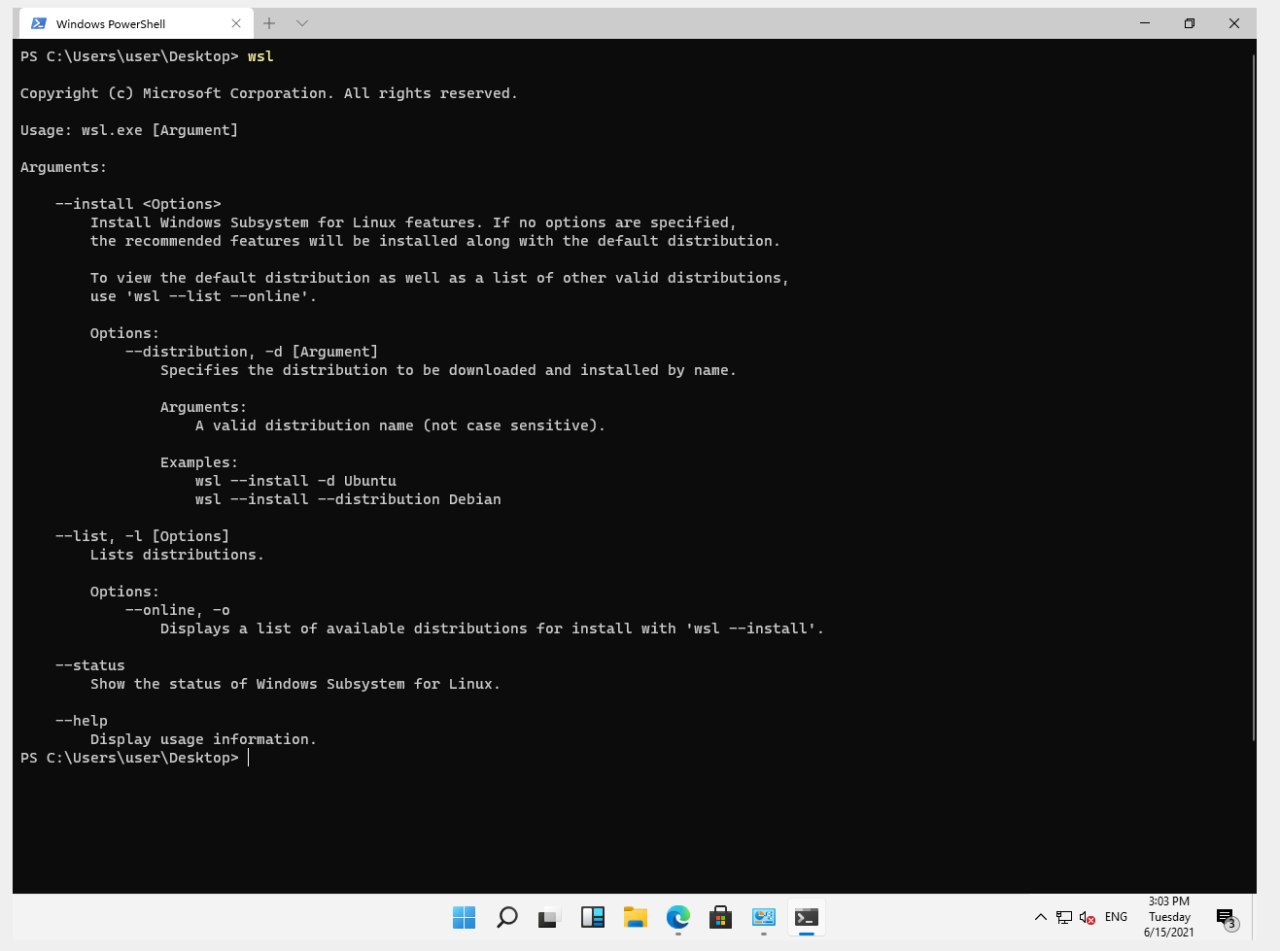
Task: Click the '--help' argument line
Action: [x=81, y=720]
